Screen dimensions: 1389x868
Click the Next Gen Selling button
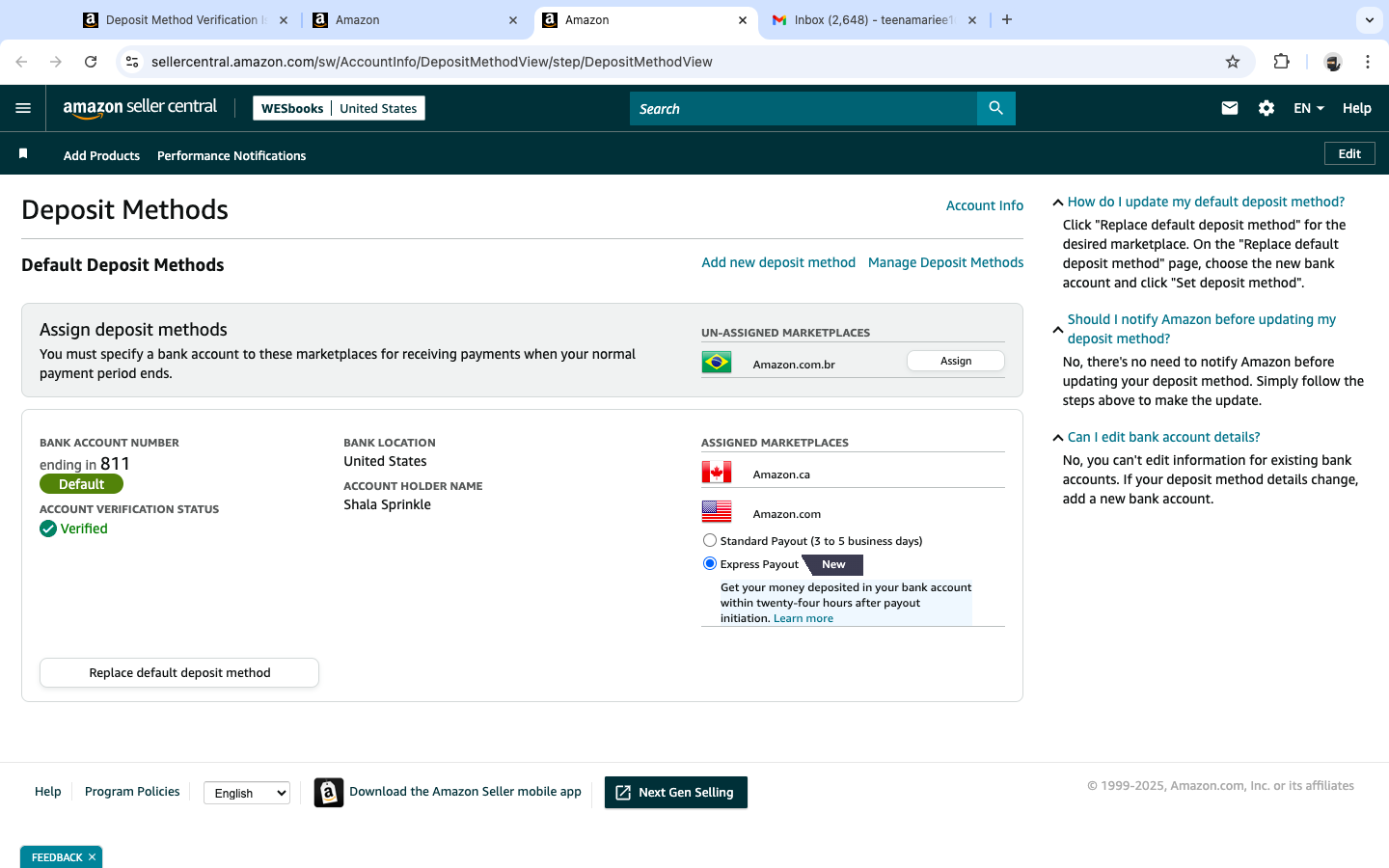point(676,793)
